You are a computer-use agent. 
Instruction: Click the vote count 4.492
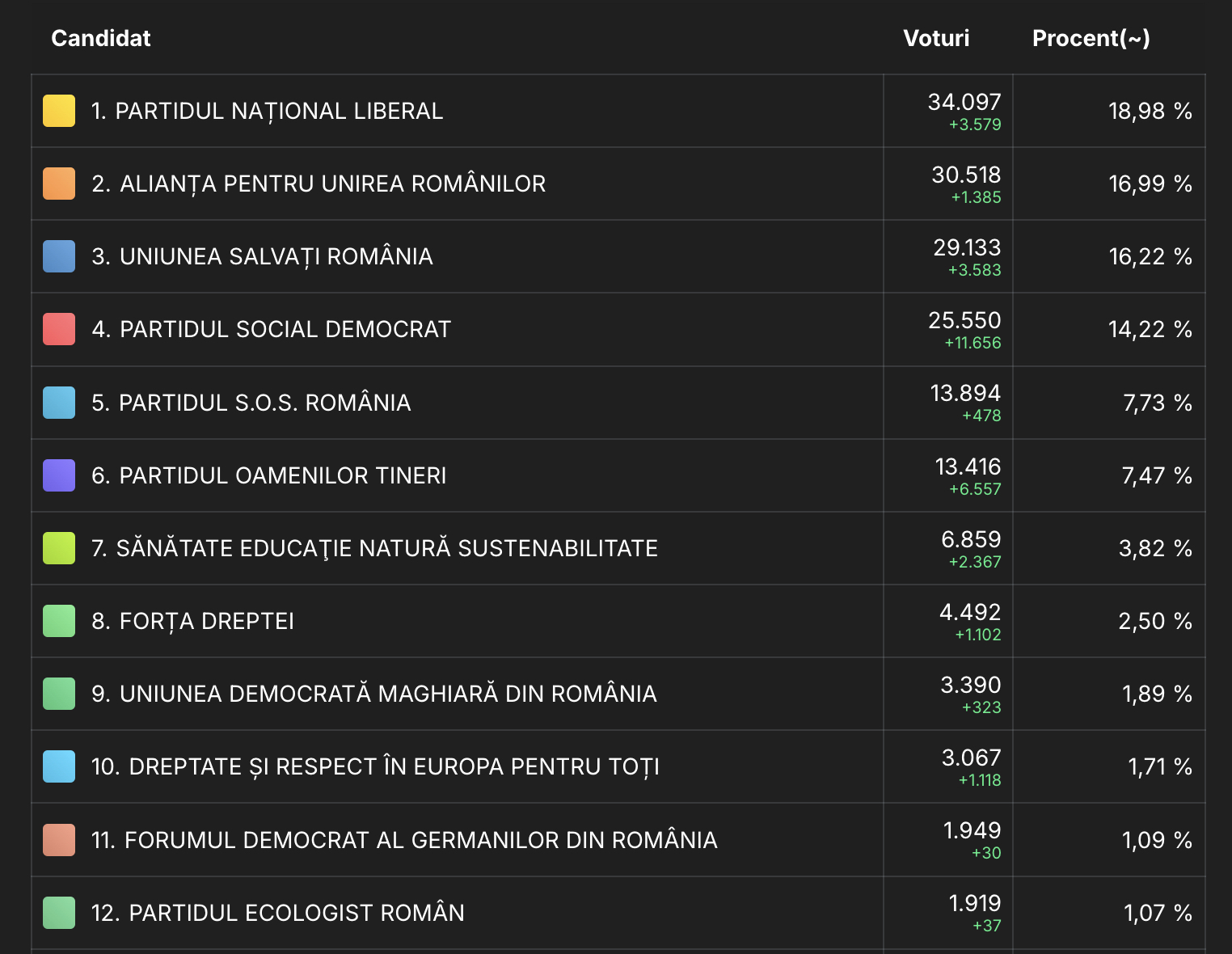click(x=970, y=612)
